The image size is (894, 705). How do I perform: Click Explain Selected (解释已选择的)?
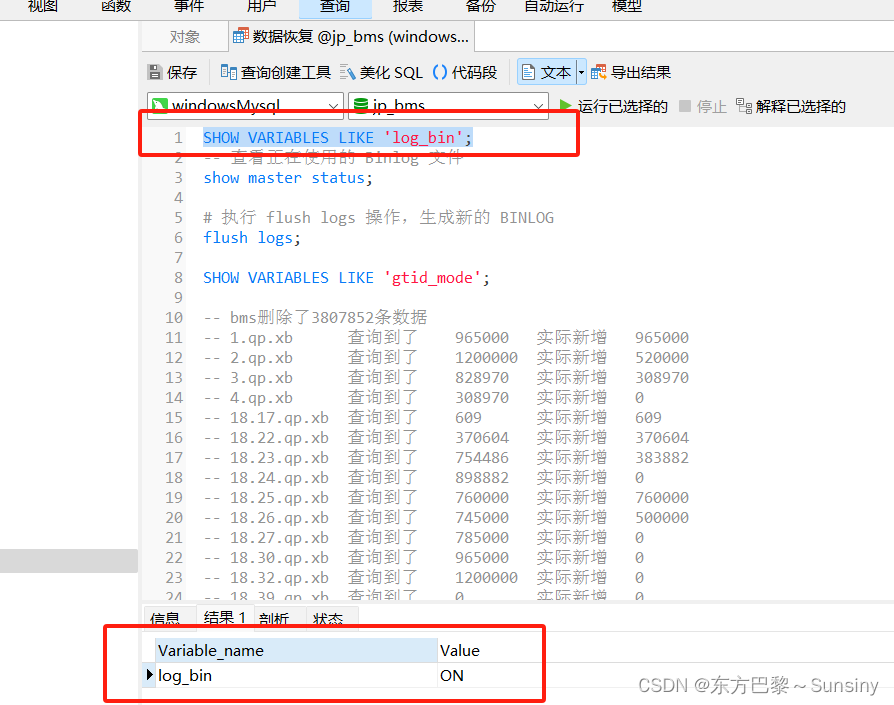pos(790,107)
